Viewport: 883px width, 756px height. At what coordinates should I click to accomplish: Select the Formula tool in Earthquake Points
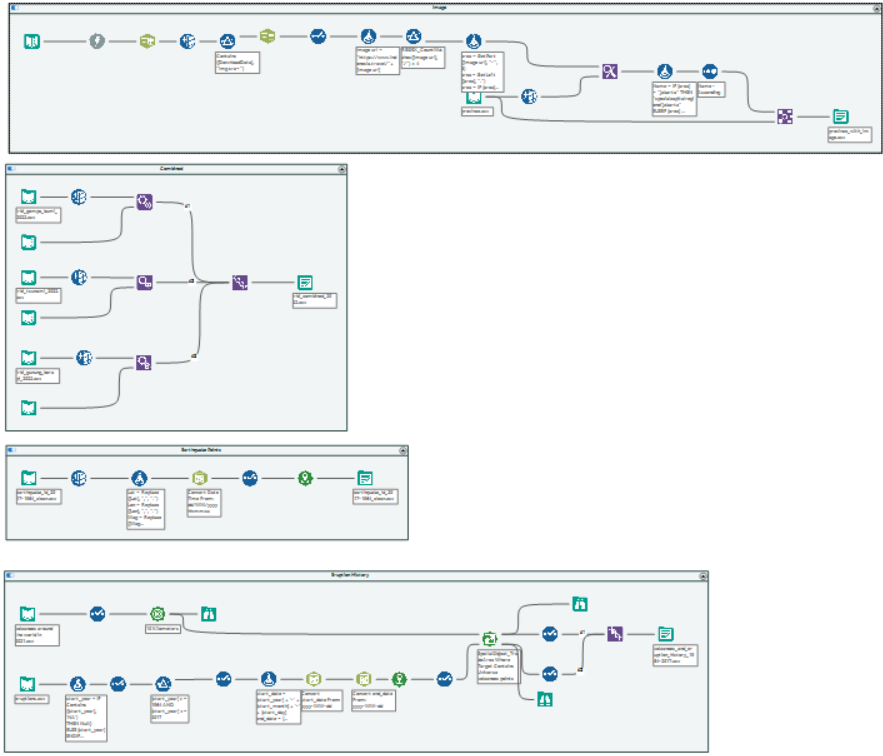click(x=139, y=478)
